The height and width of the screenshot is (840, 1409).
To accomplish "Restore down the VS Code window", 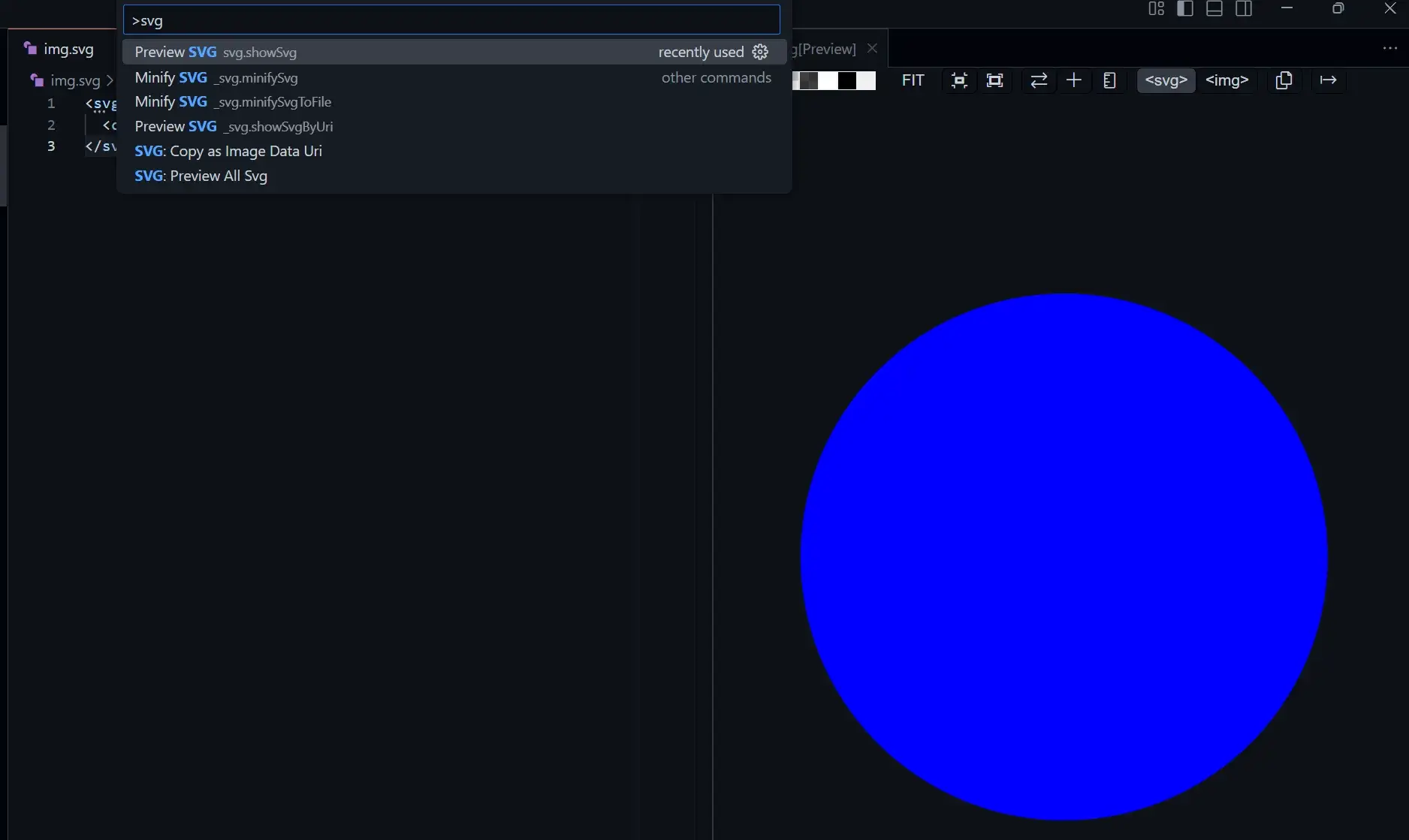I will (x=1338, y=8).
